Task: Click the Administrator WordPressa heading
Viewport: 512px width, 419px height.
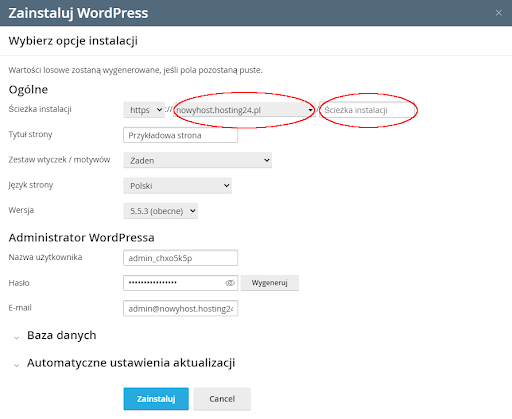Action: click(x=82, y=238)
